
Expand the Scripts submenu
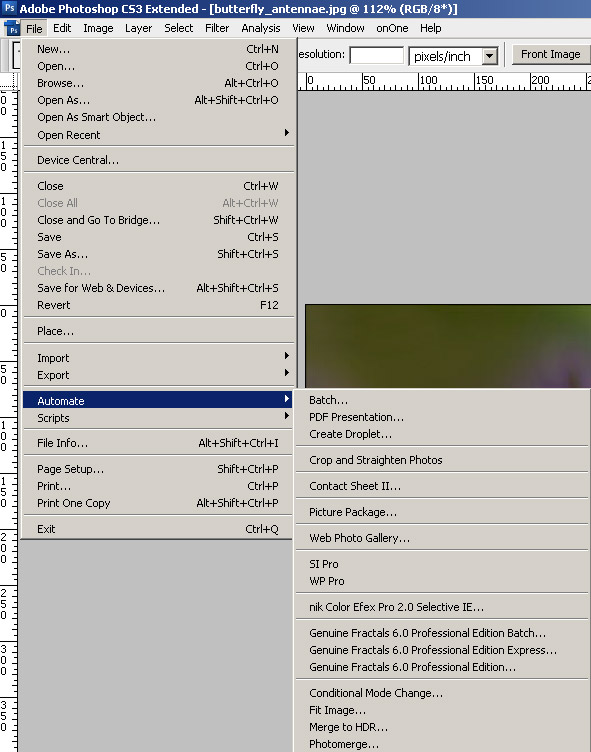pyautogui.click(x=158, y=418)
